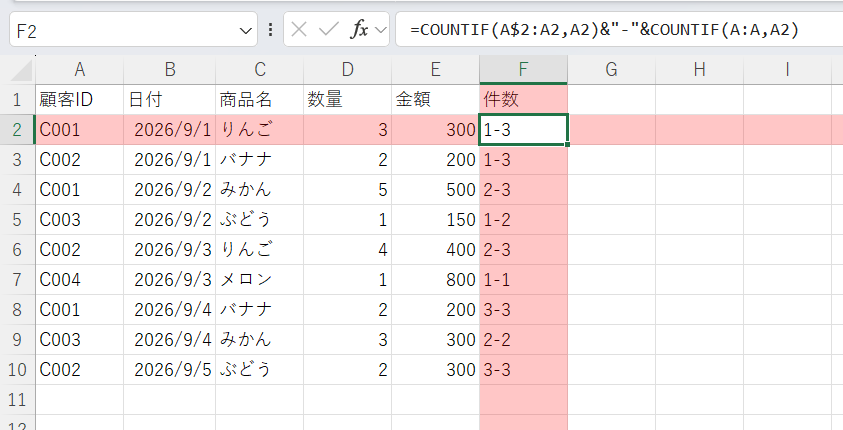The height and width of the screenshot is (430, 843).
Task: Select row 4 みかん product cell
Action: [x=260, y=189]
